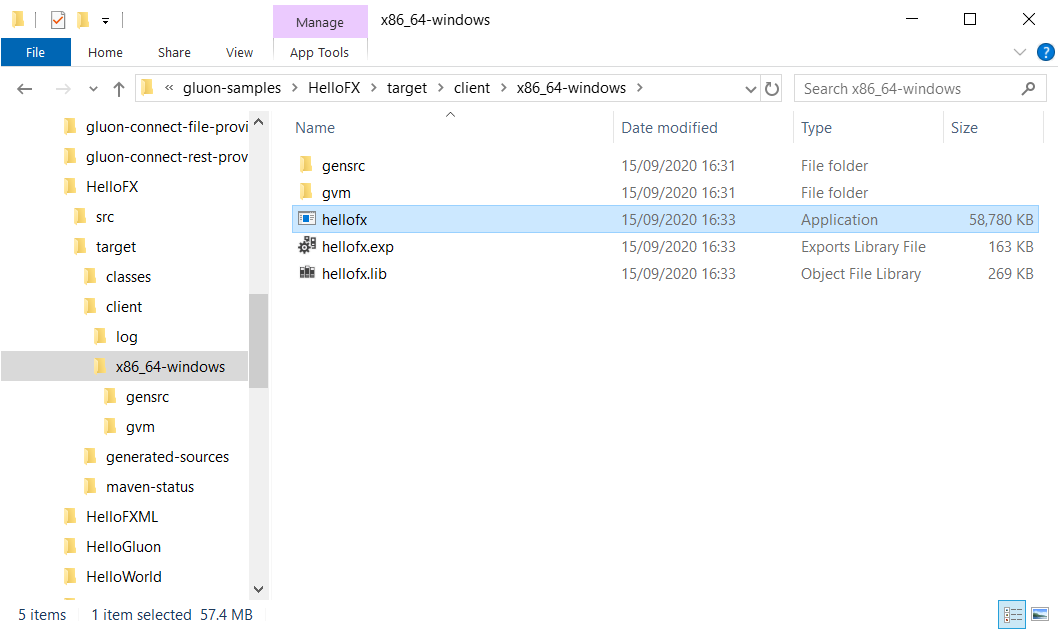Select the log folder in tree

point(126,337)
